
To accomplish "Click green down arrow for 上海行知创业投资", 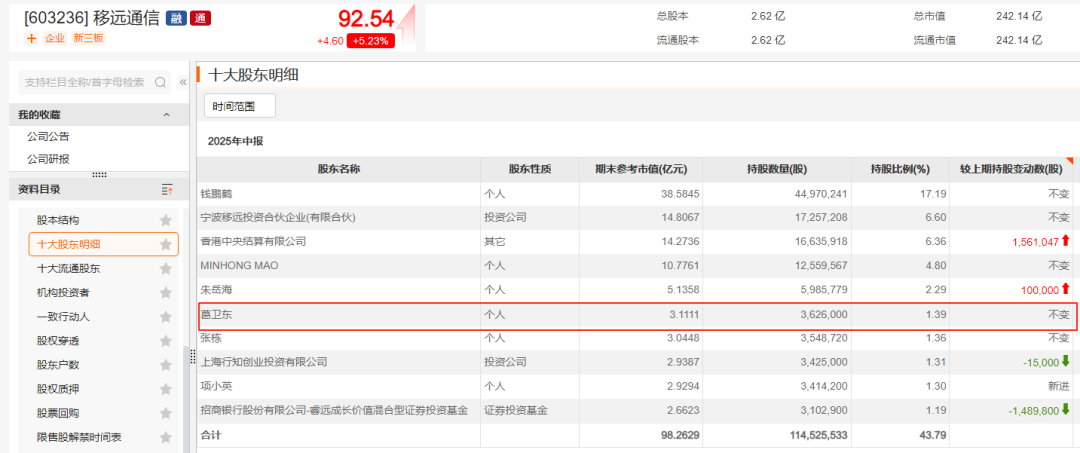I will point(1066,361).
